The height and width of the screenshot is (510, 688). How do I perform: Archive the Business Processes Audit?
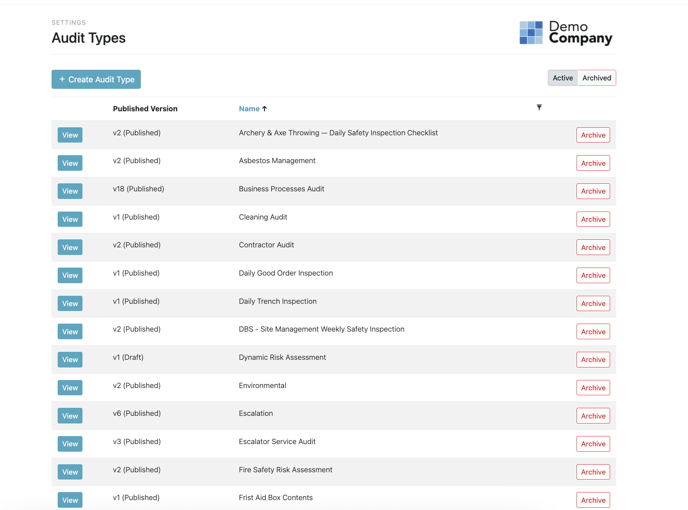pyautogui.click(x=593, y=191)
